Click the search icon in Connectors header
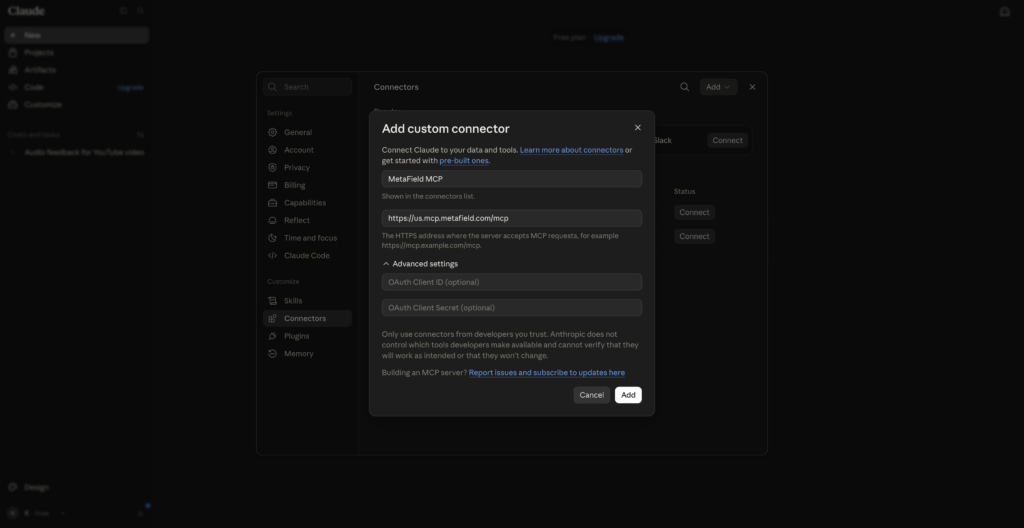Viewport: 1024px width, 528px height. tap(684, 87)
